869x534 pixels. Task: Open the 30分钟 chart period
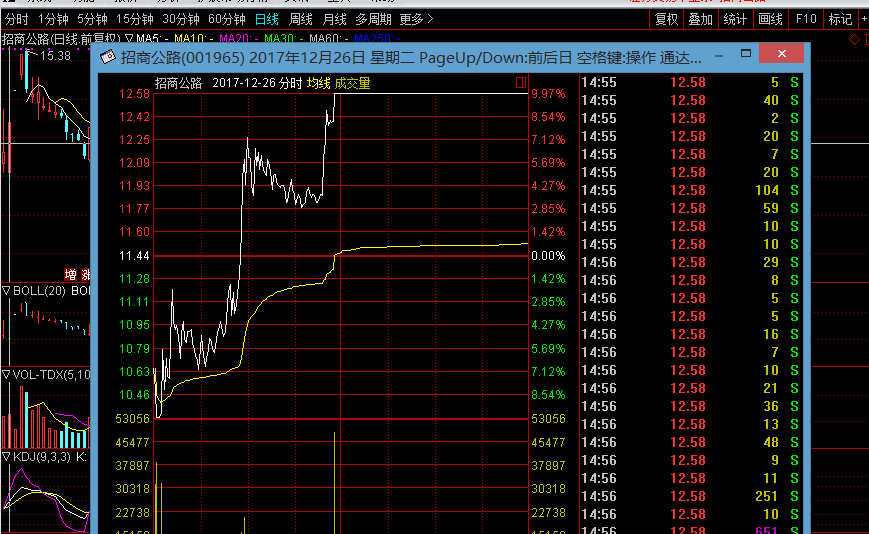coord(181,19)
